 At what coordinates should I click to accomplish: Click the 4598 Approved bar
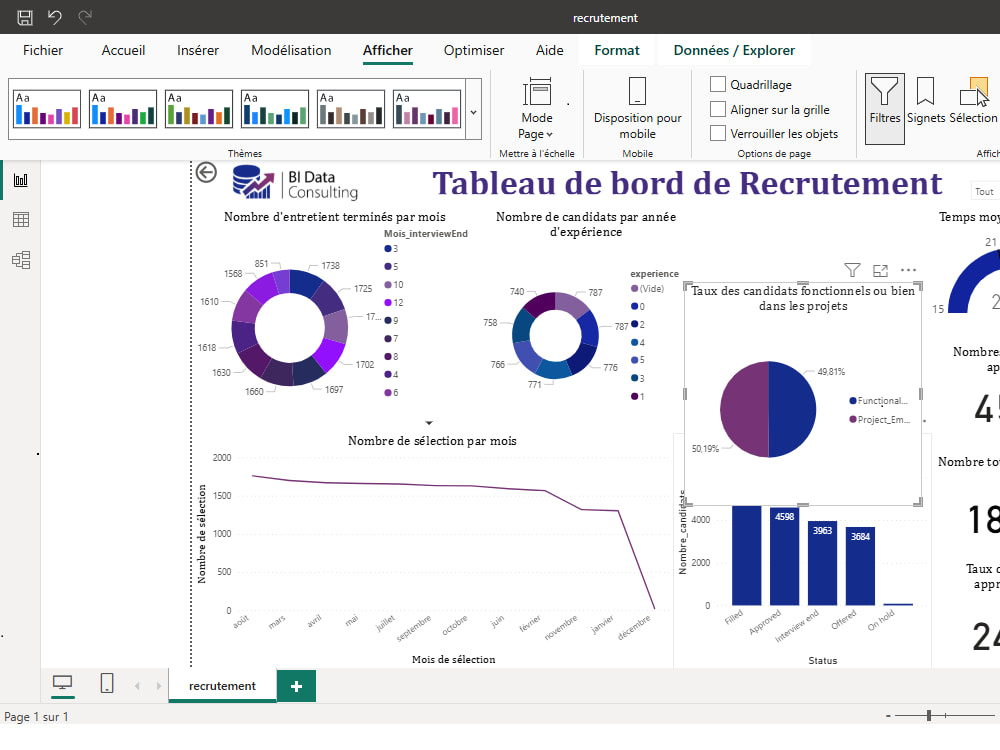pyautogui.click(x=784, y=556)
